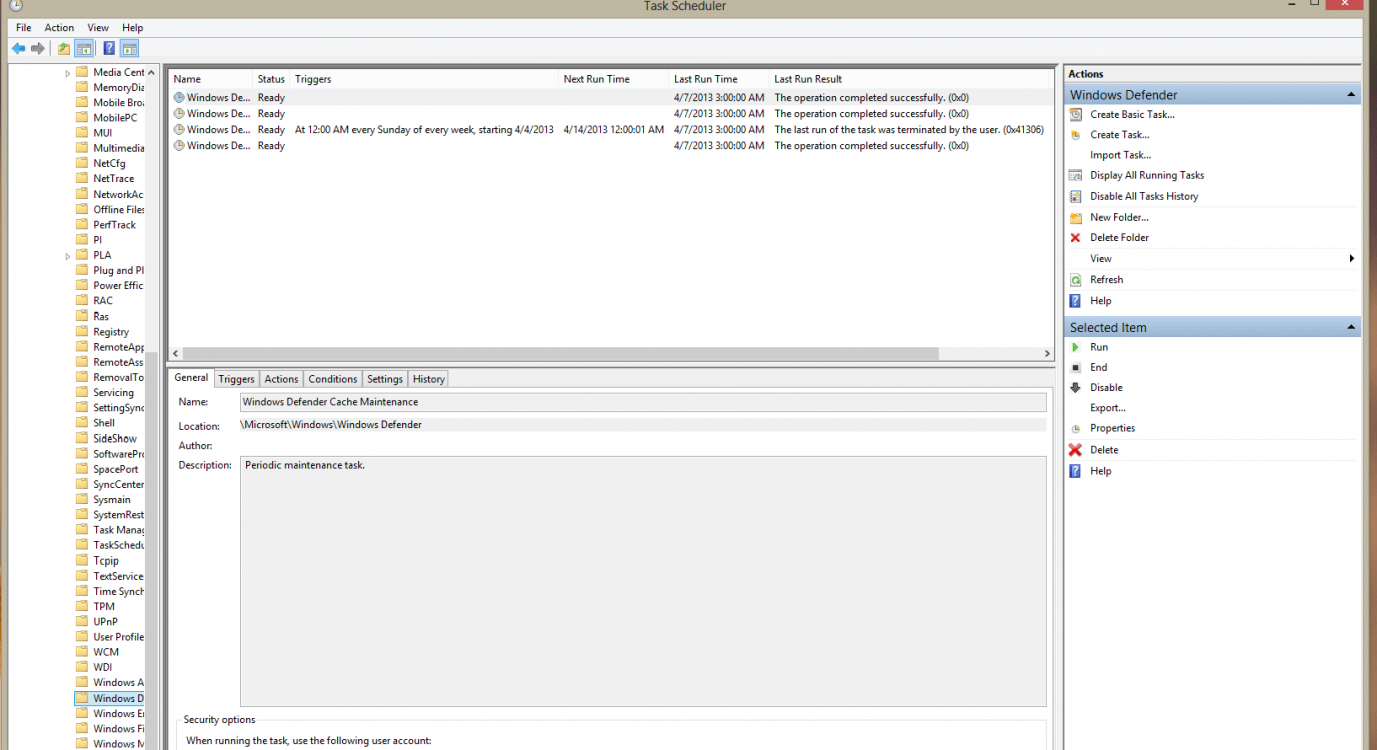Switch to the General tab
This screenshot has width=1377, height=750.
click(191, 378)
